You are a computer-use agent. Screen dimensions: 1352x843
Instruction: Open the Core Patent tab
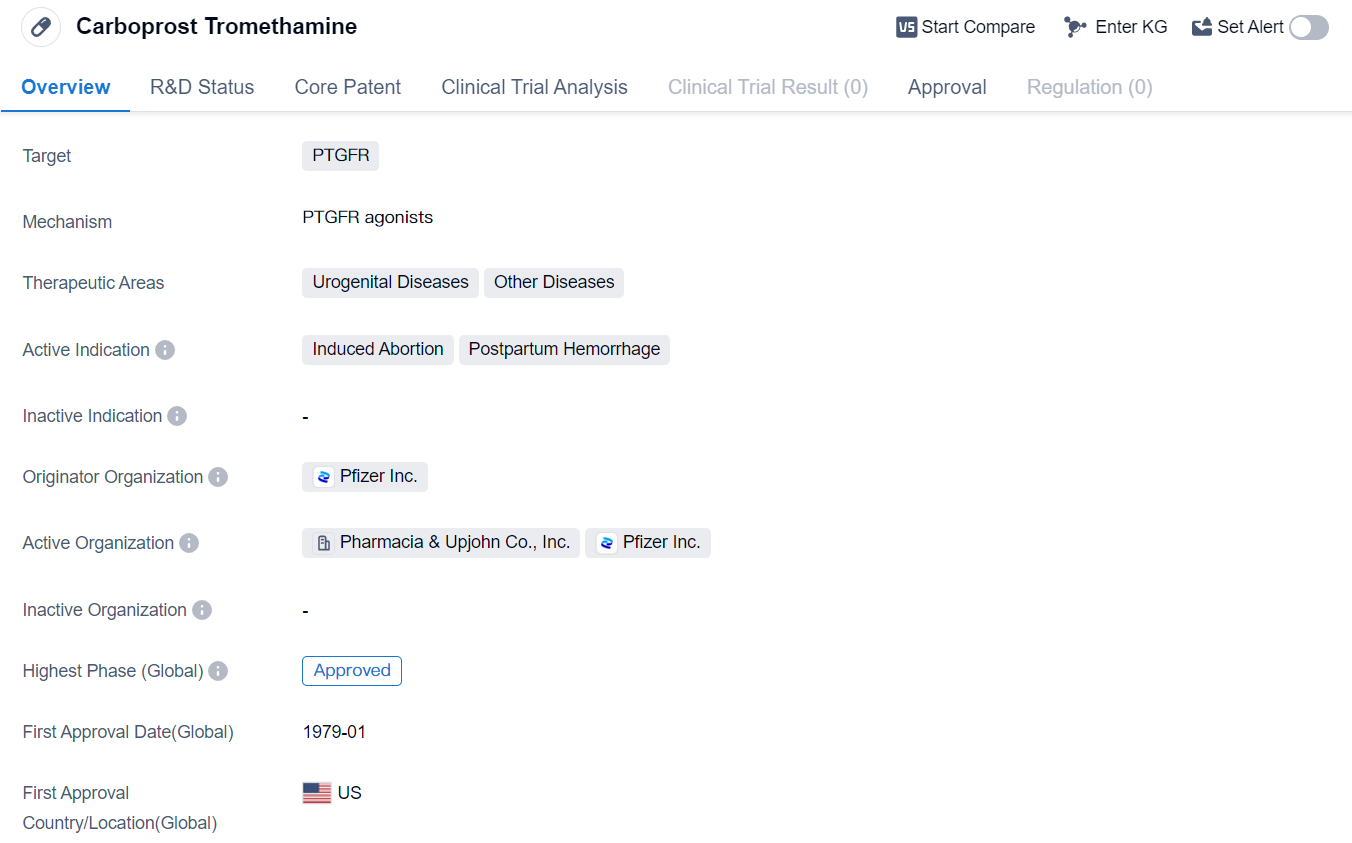(x=348, y=87)
